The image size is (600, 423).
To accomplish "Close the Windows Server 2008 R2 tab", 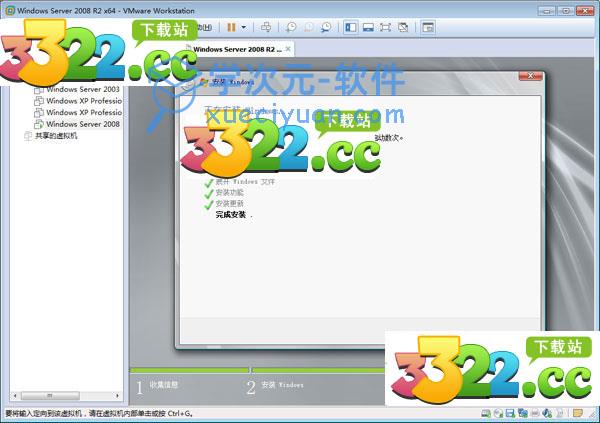I will pyautogui.click(x=288, y=49).
